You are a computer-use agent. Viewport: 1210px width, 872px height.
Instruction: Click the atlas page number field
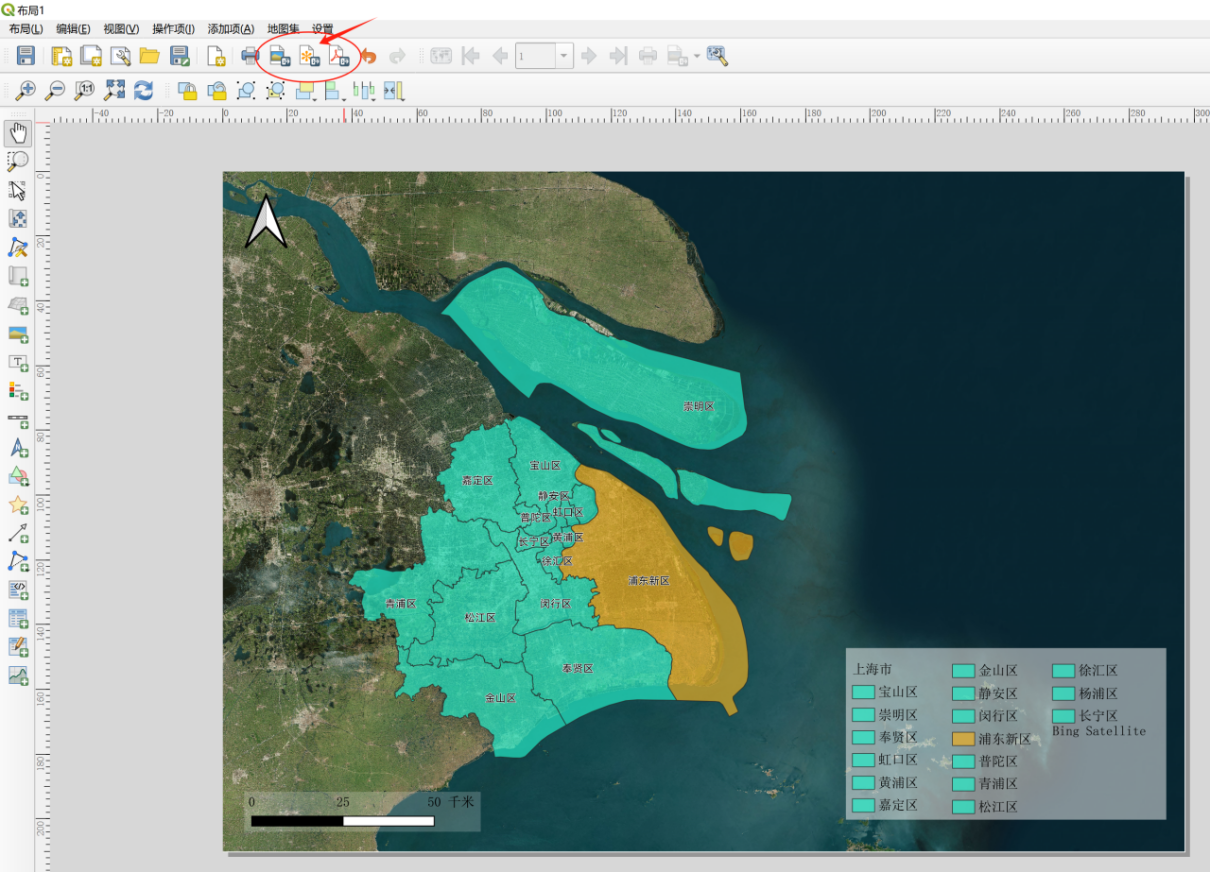tap(535, 56)
